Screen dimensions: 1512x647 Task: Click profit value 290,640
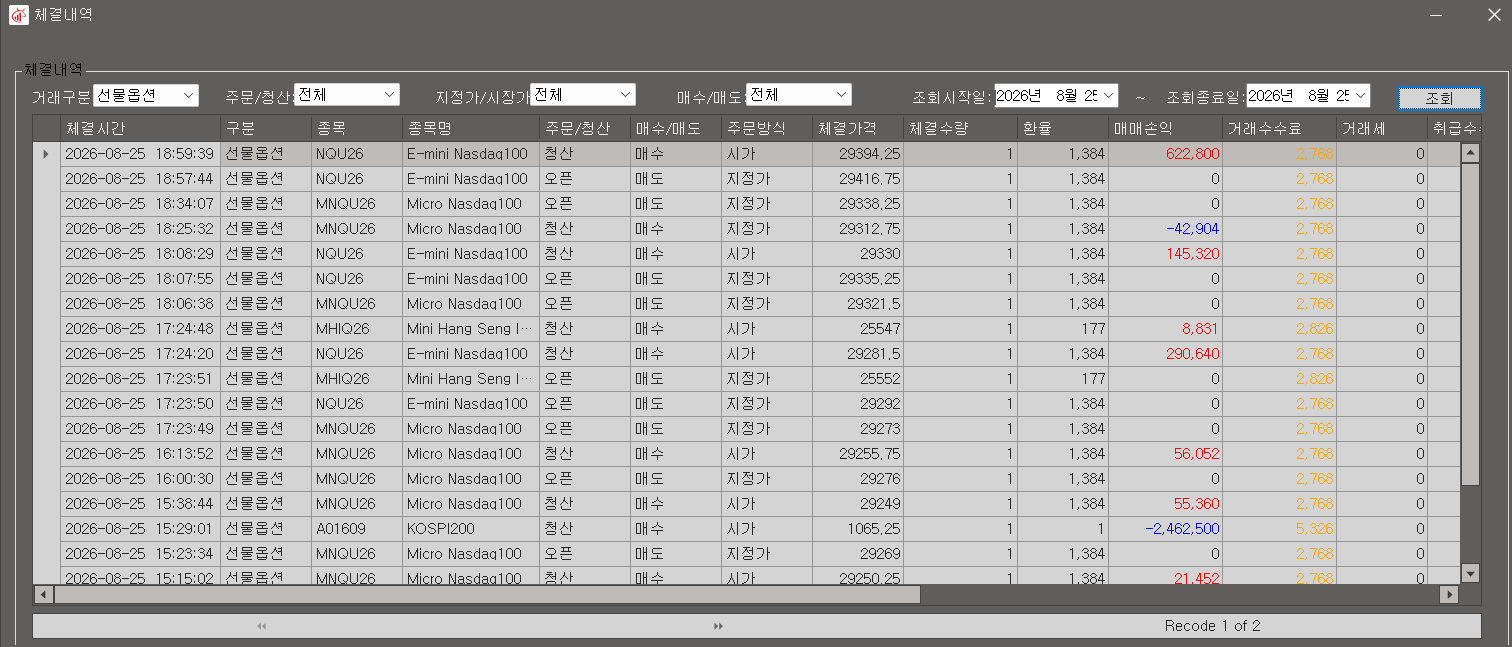click(x=1193, y=354)
